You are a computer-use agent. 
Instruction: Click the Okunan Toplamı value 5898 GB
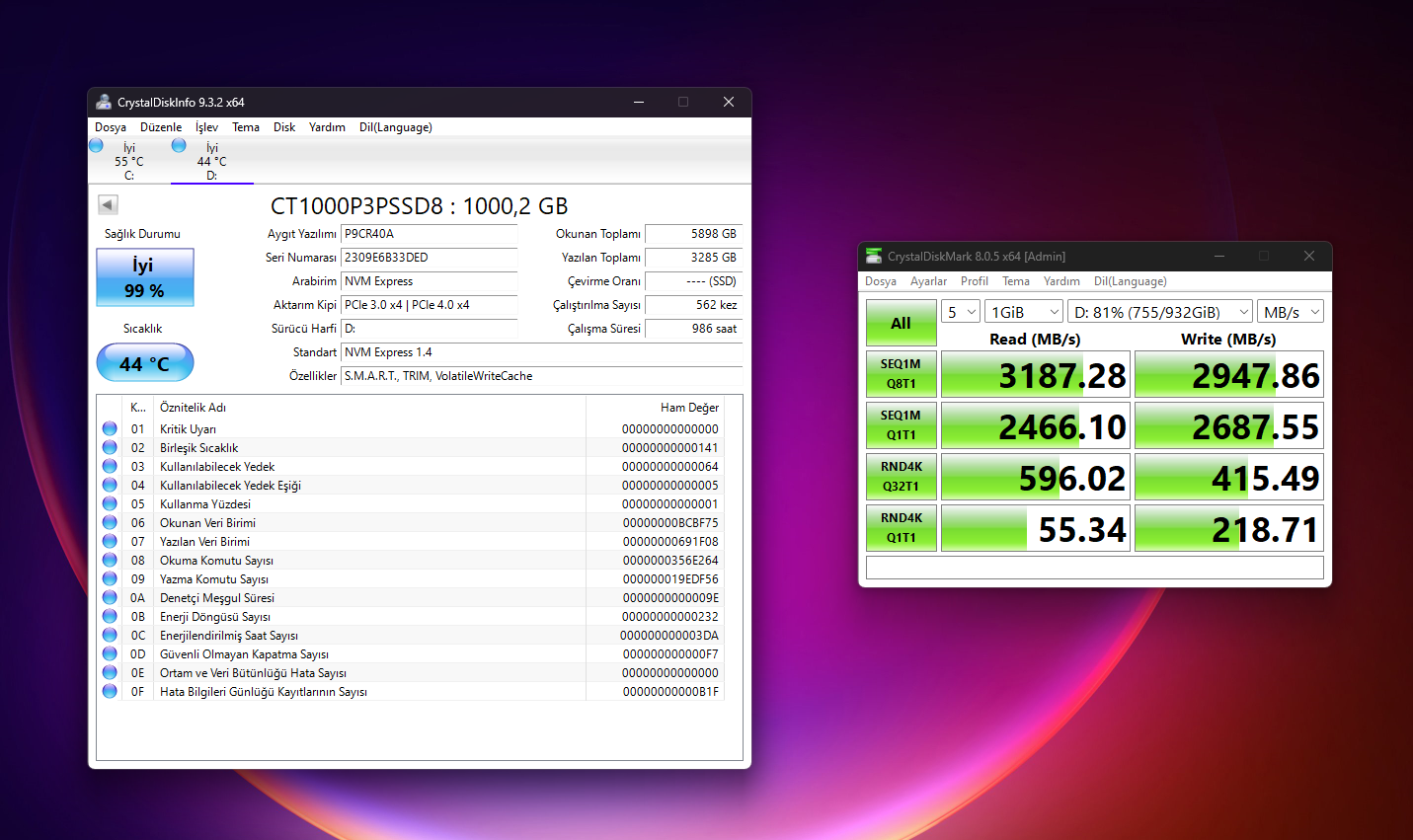(x=693, y=234)
